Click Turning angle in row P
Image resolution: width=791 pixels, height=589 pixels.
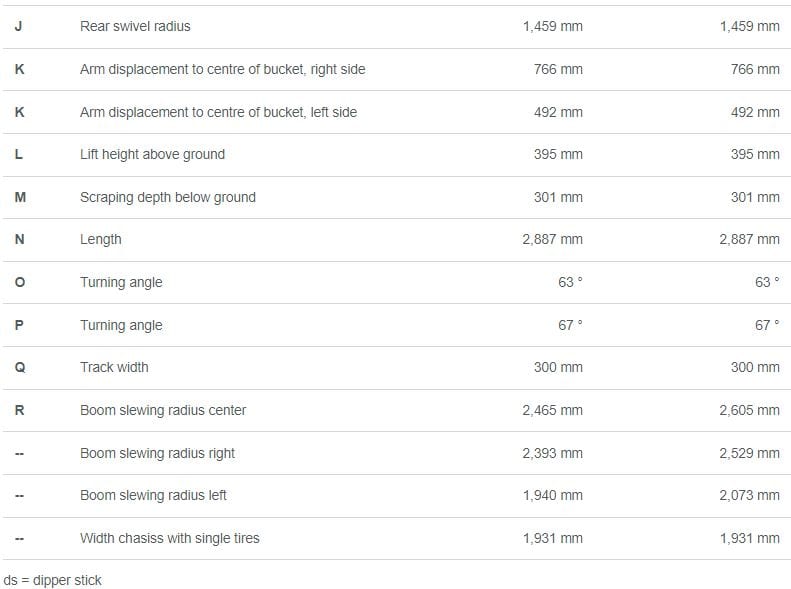click(121, 325)
